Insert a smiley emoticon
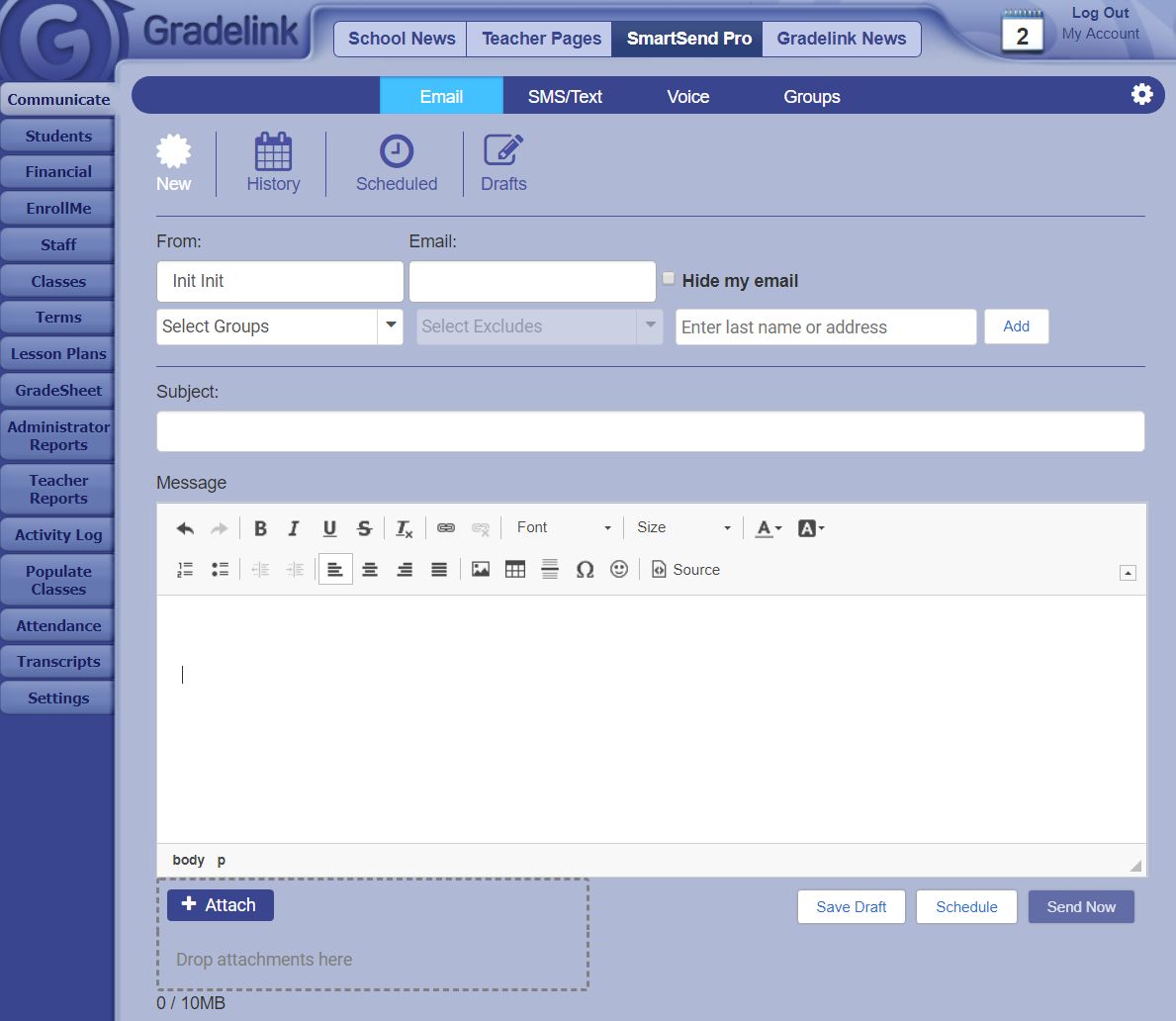 click(x=619, y=570)
